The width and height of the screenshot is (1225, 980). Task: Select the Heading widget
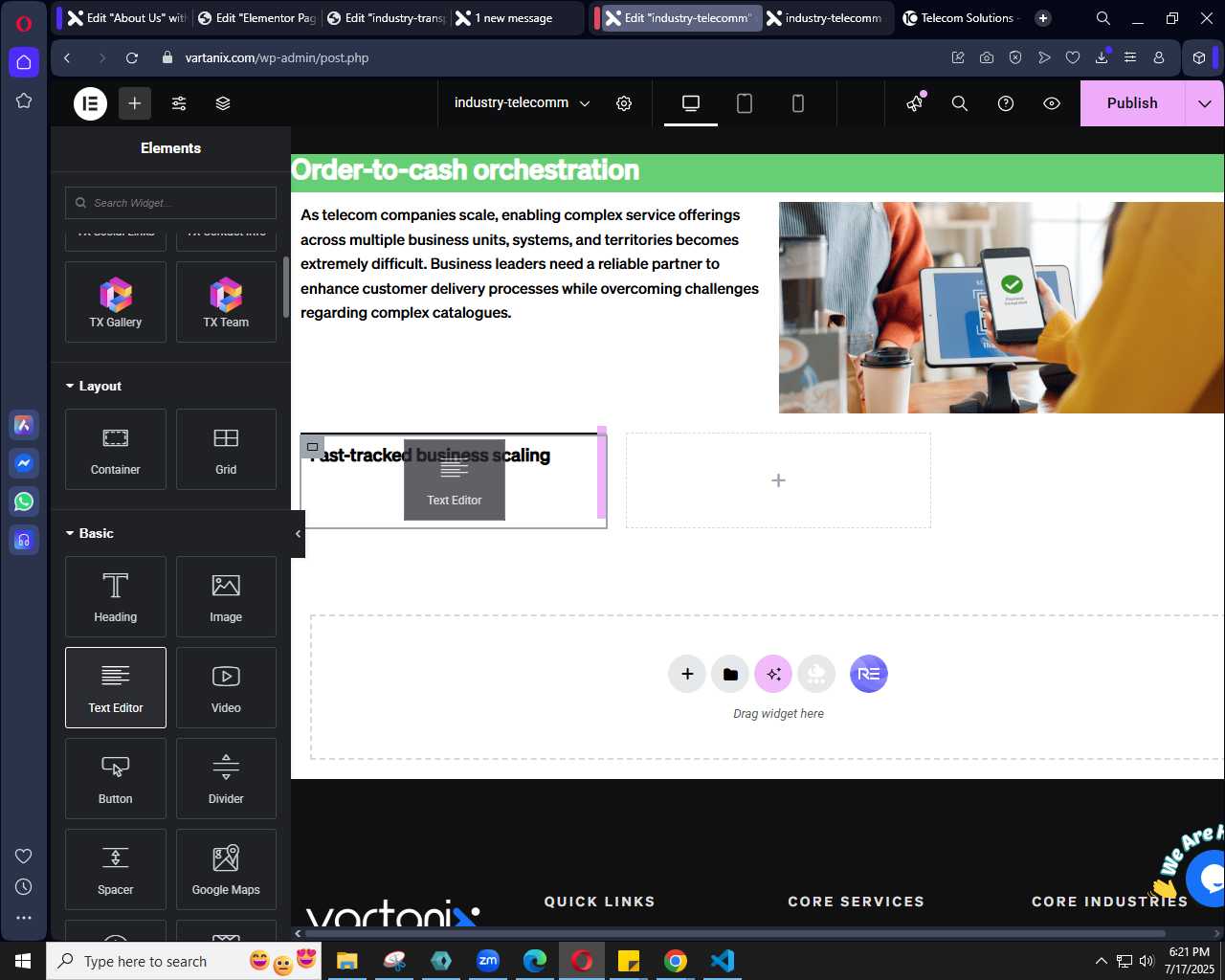(116, 597)
